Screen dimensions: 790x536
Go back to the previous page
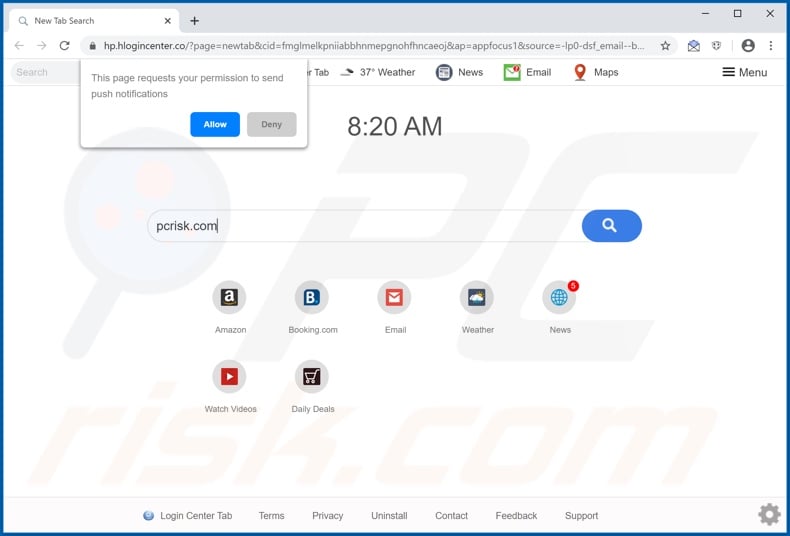click(x=19, y=46)
